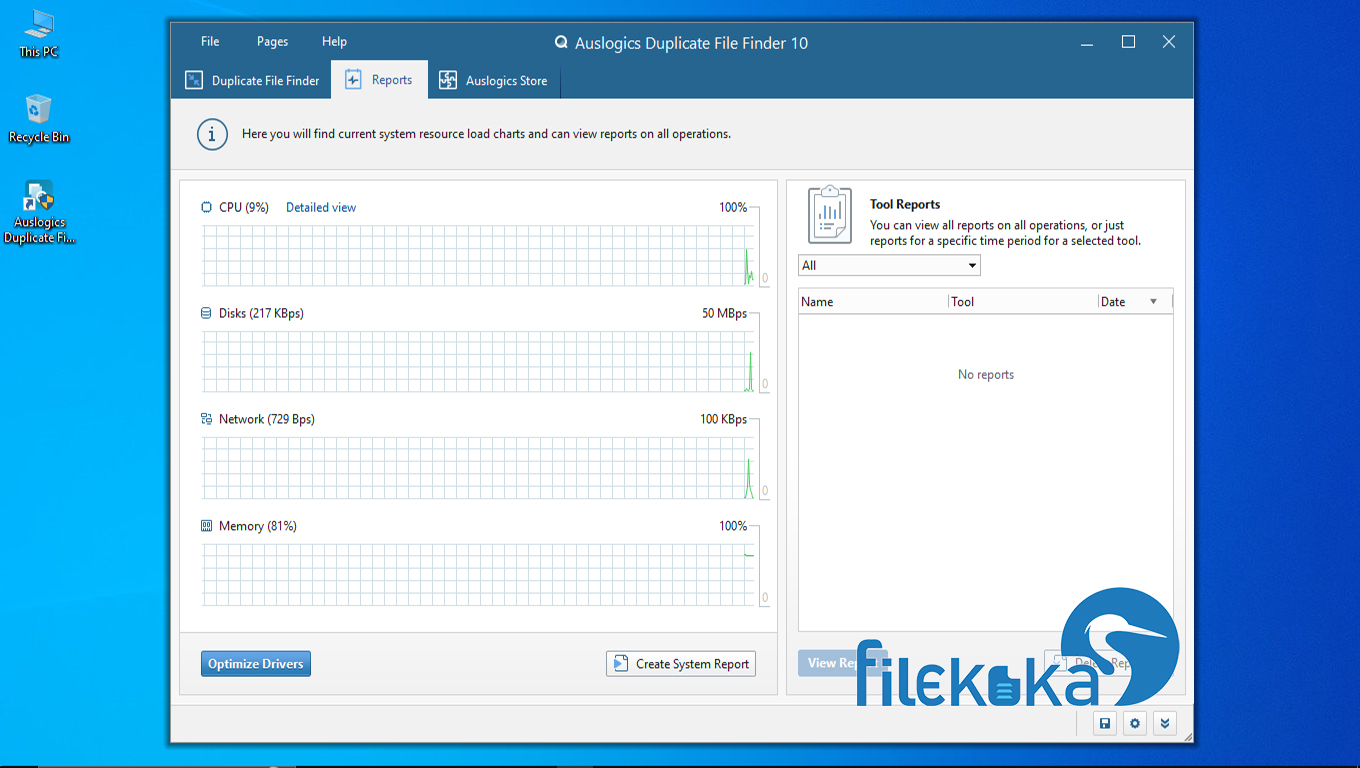Viewport: 1360px width, 768px height.
Task: Open settings via the gear icon
Action: click(1135, 723)
